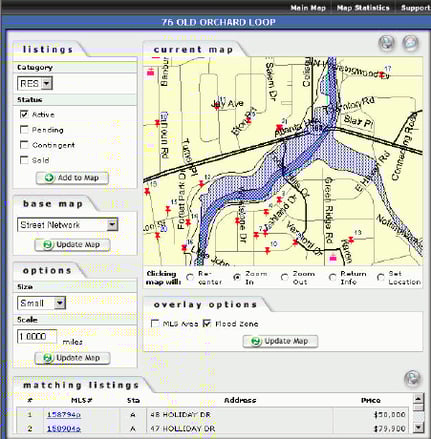Select map pin 13 near Raven road
This screenshot has height=439, width=431.
351,239
